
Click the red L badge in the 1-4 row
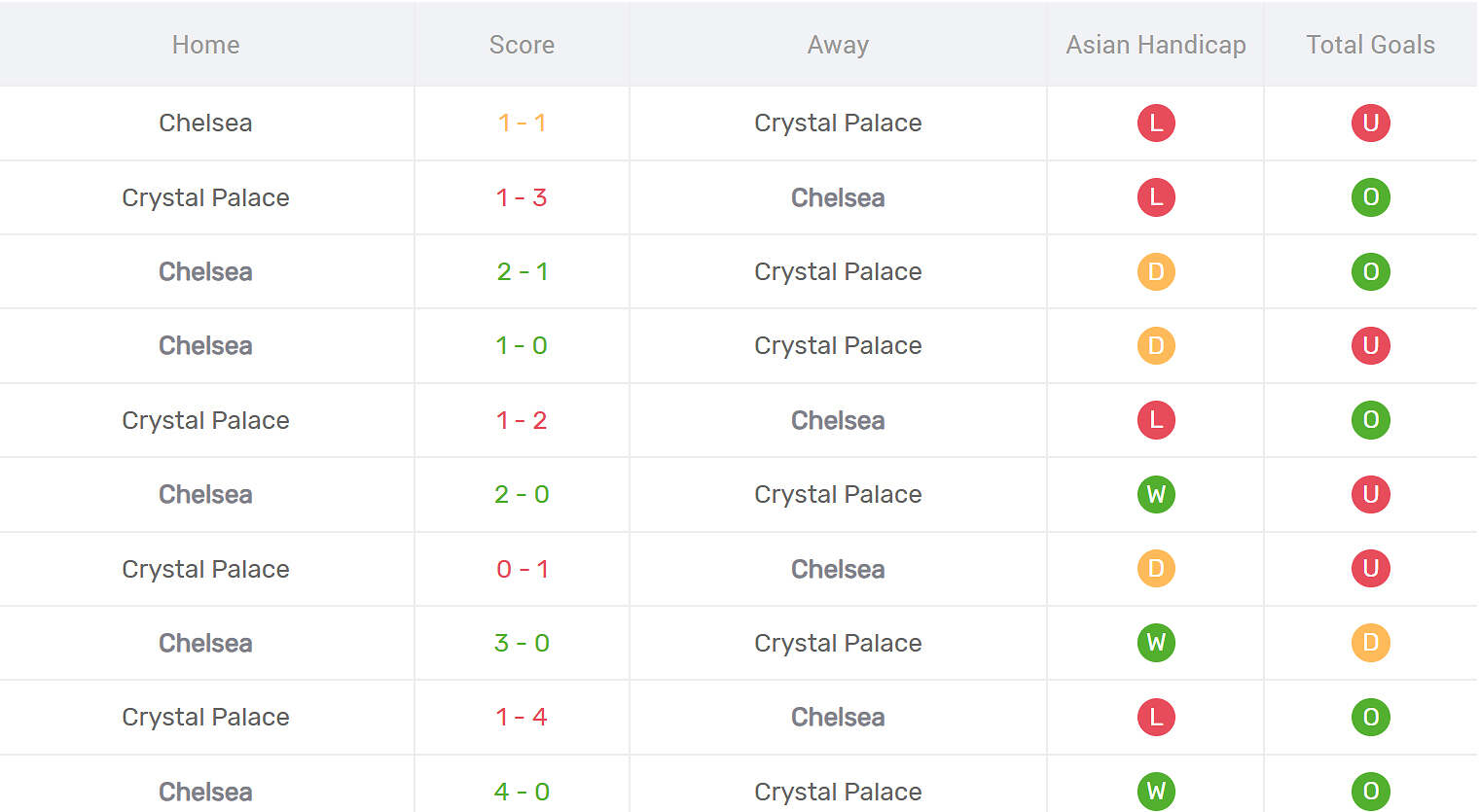(1156, 718)
